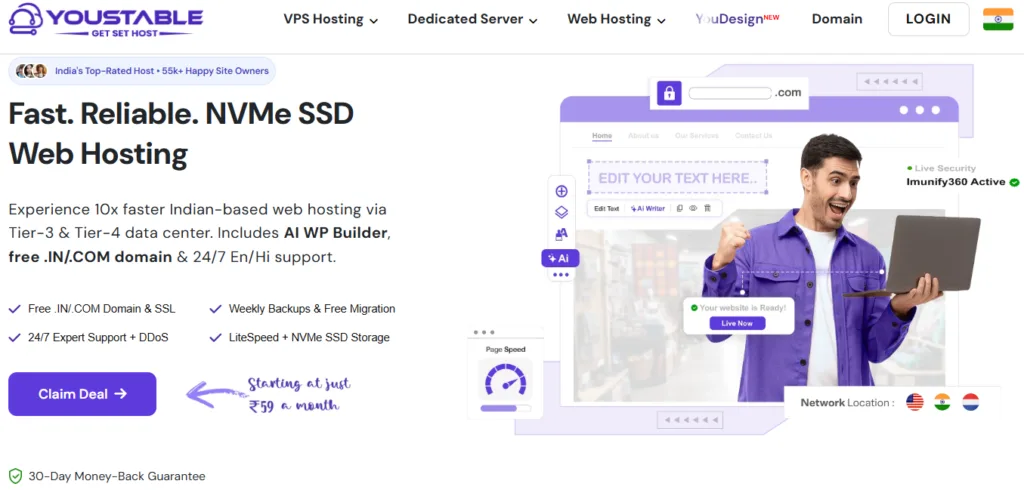
Task: Click the customer avatars in the top-rated badge
Action: click(31, 71)
